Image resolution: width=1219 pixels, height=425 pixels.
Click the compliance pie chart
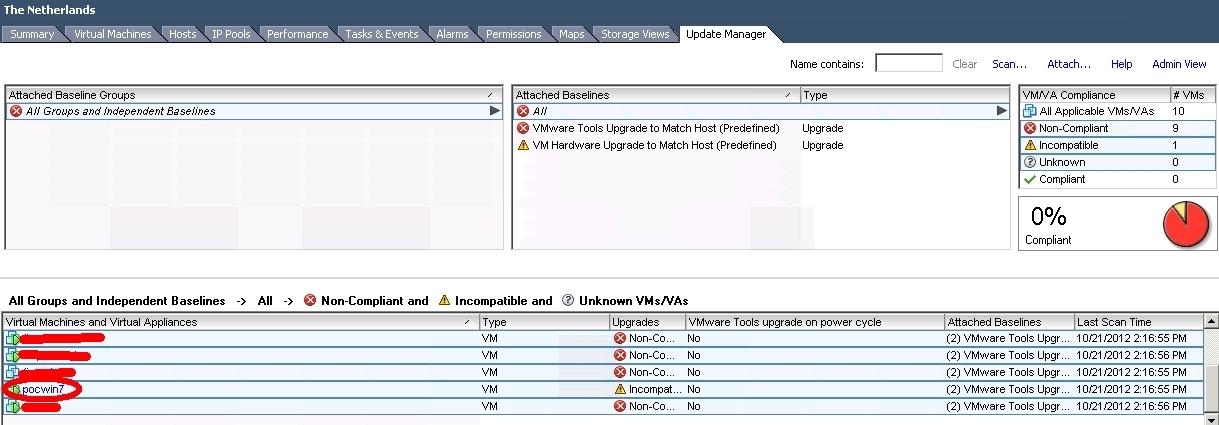pos(1186,223)
